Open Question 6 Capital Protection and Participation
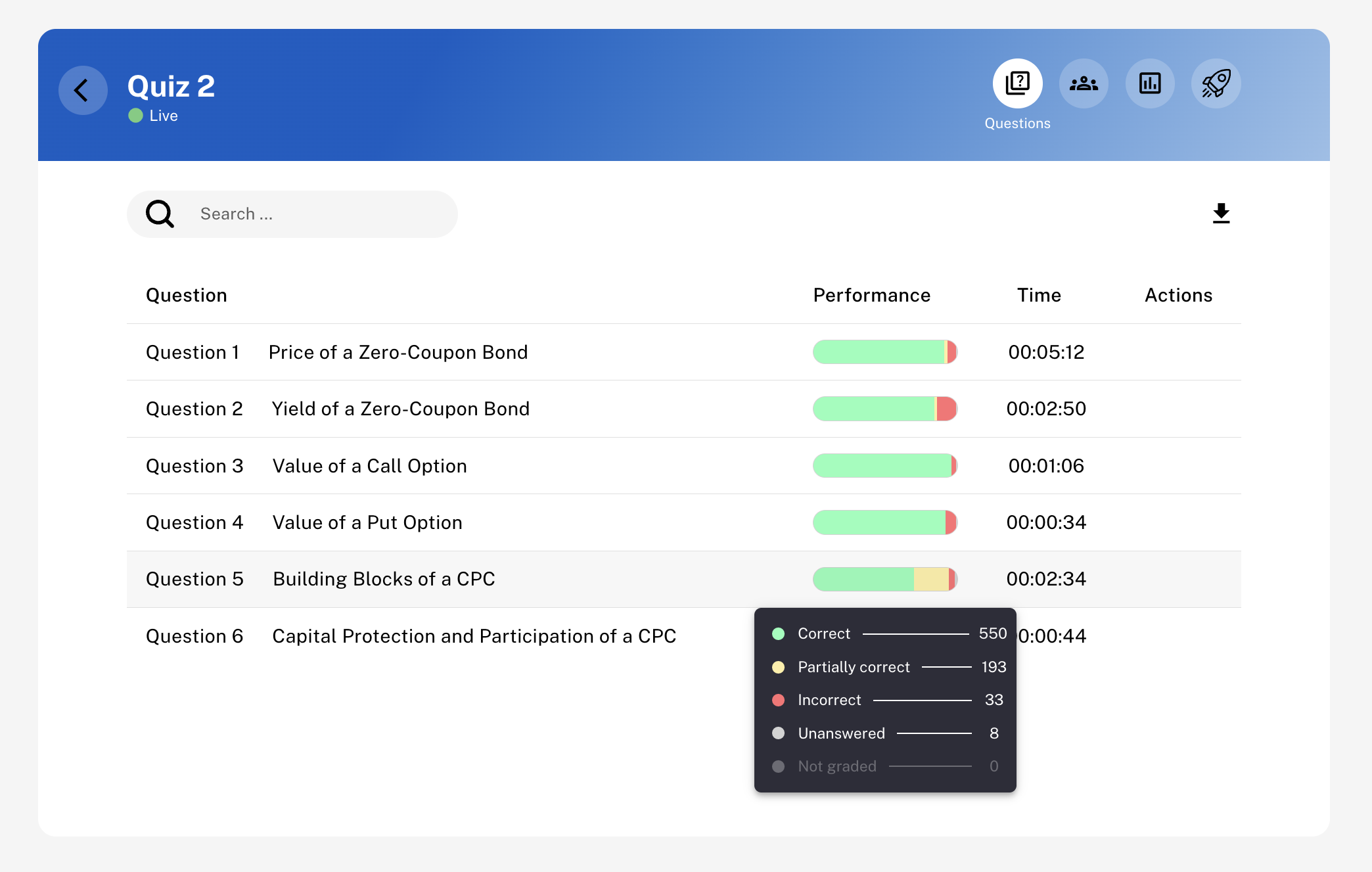The width and height of the screenshot is (1372, 872). coord(474,636)
